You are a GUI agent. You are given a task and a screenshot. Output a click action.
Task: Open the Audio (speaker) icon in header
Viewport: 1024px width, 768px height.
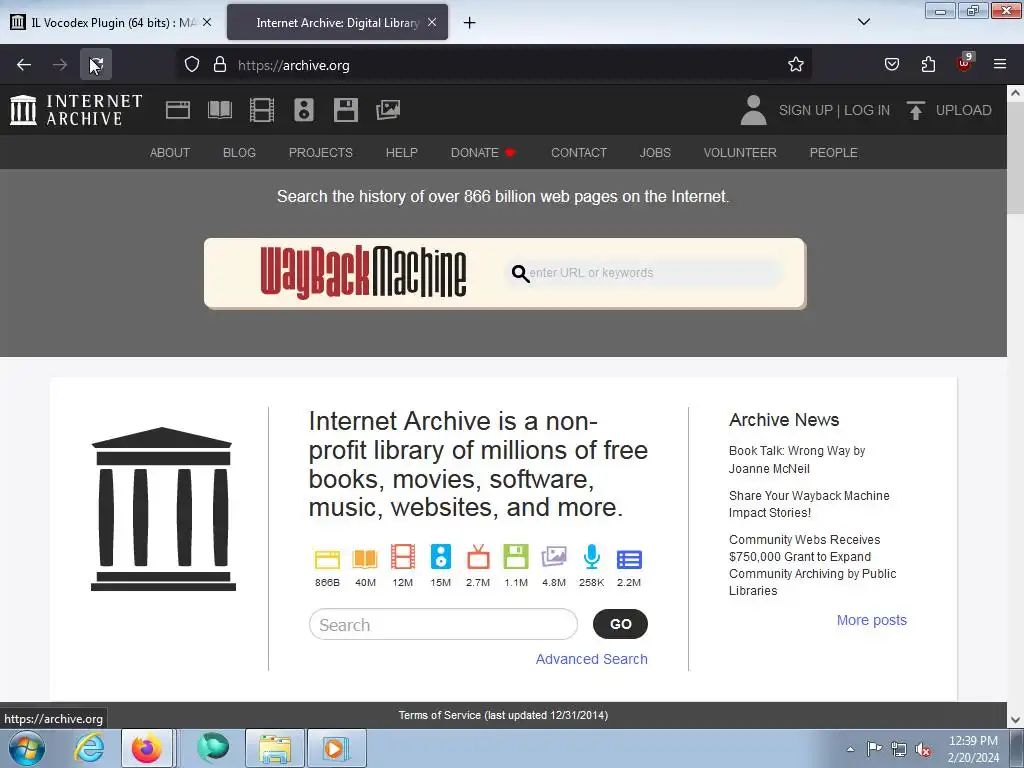[304, 110]
